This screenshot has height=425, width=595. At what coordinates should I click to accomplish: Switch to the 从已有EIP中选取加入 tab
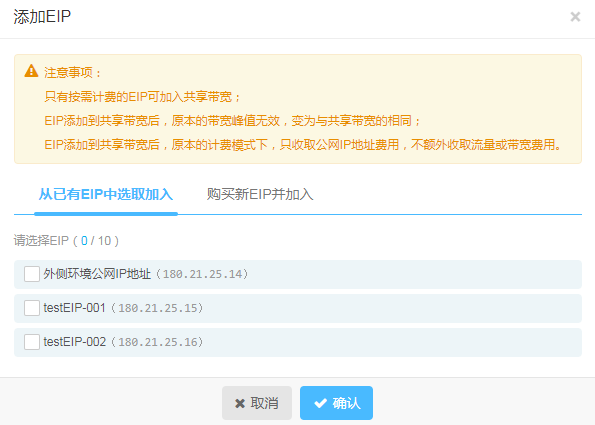106,195
